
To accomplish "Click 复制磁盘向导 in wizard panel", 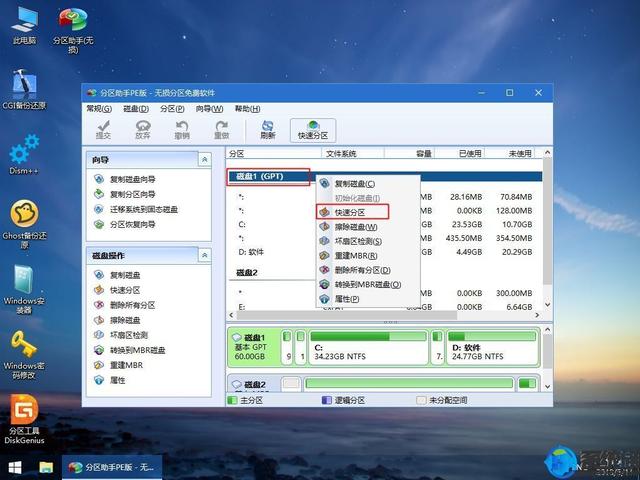I will tap(132, 179).
